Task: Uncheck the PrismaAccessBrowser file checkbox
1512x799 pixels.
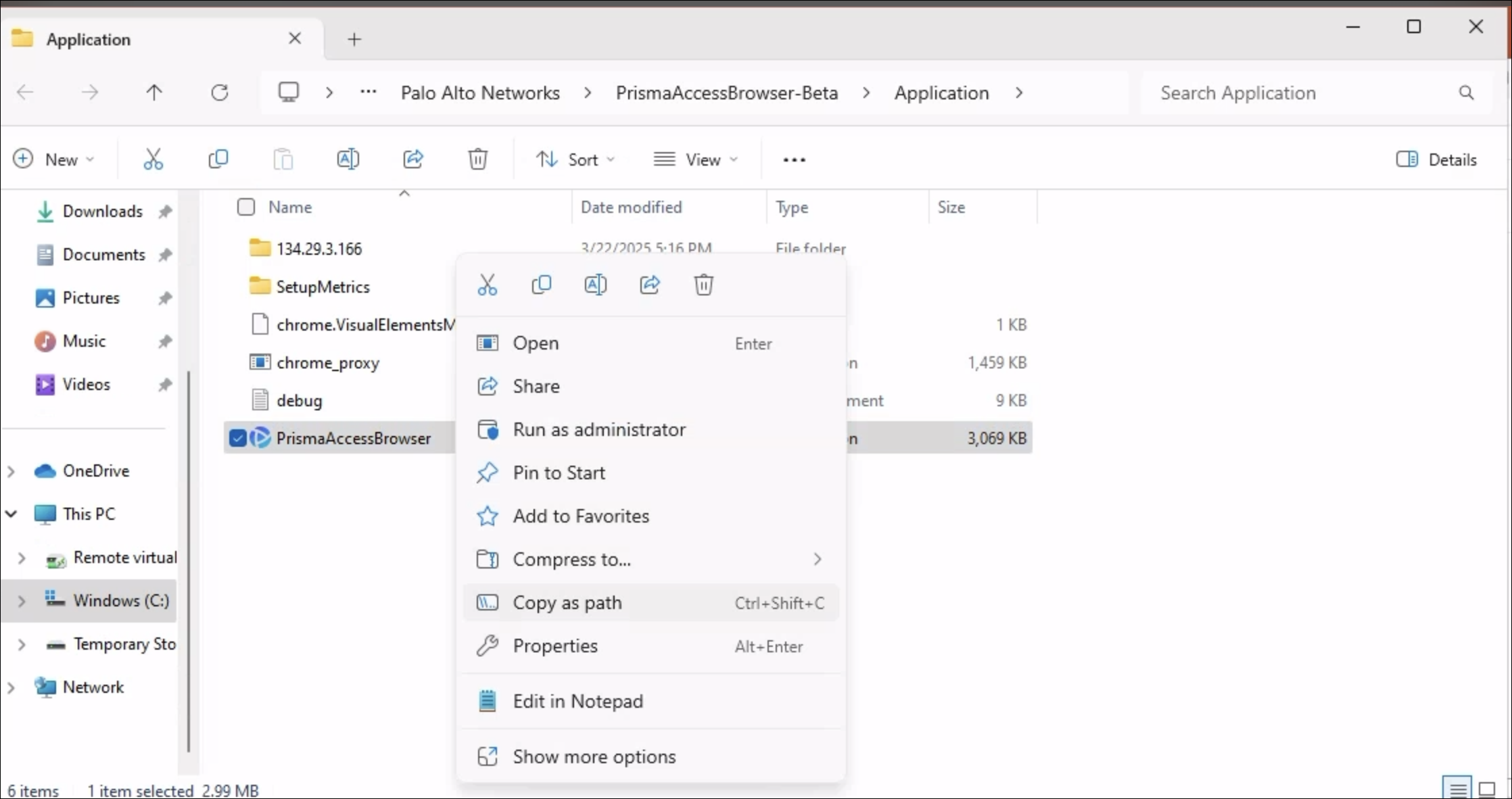Action: [x=237, y=438]
